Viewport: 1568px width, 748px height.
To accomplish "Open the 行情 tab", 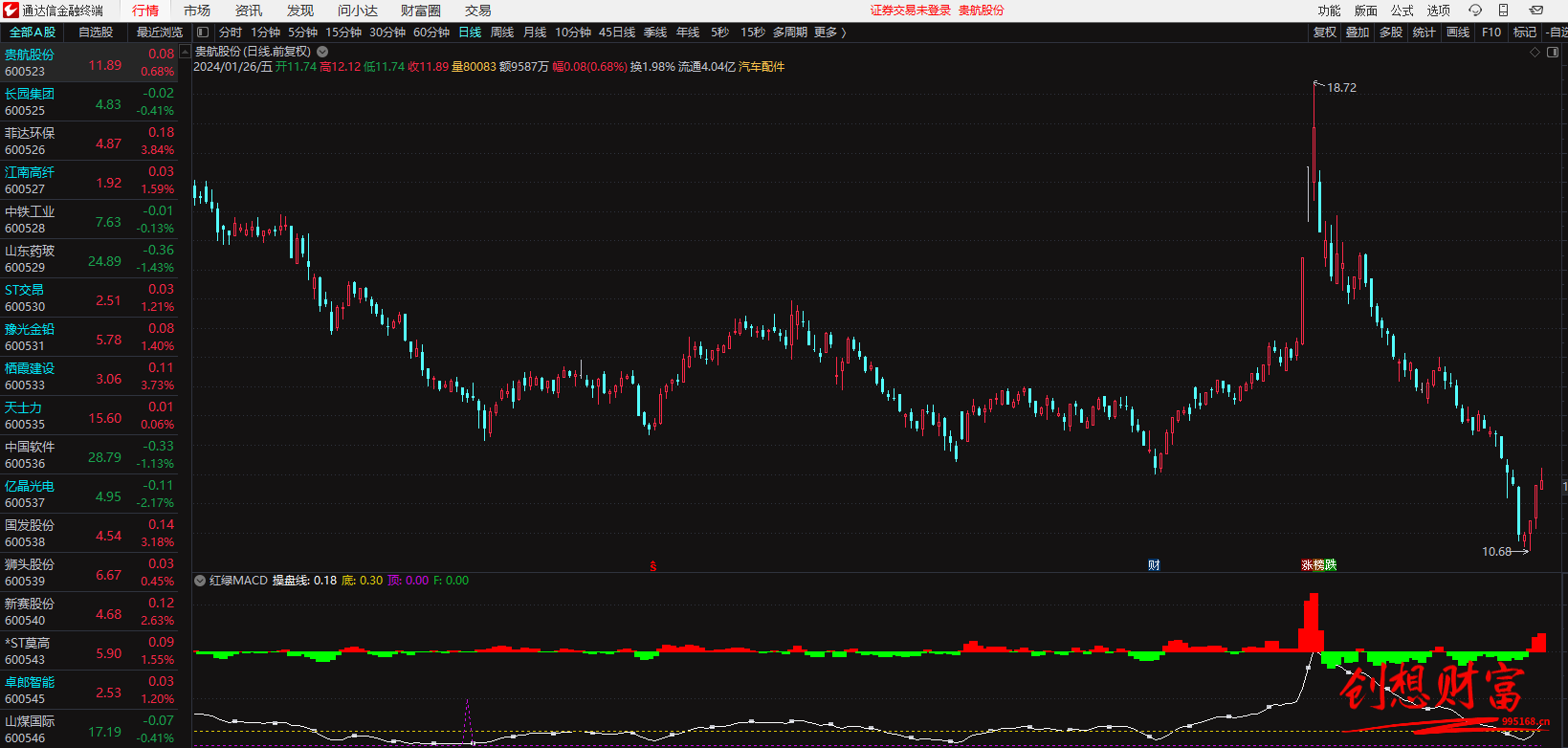I will (x=145, y=11).
